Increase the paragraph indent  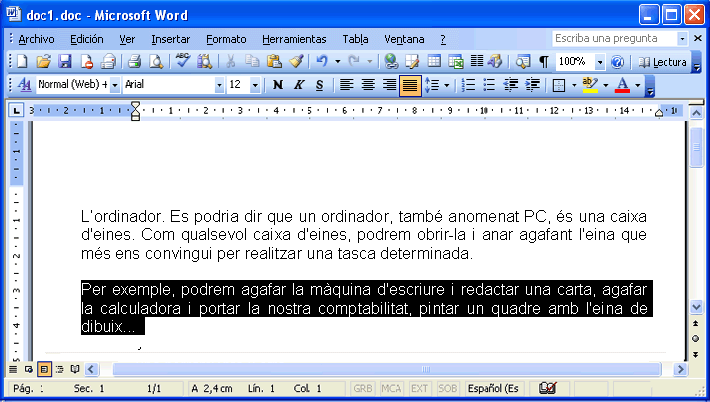pyautogui.click(x=532, y=85)
